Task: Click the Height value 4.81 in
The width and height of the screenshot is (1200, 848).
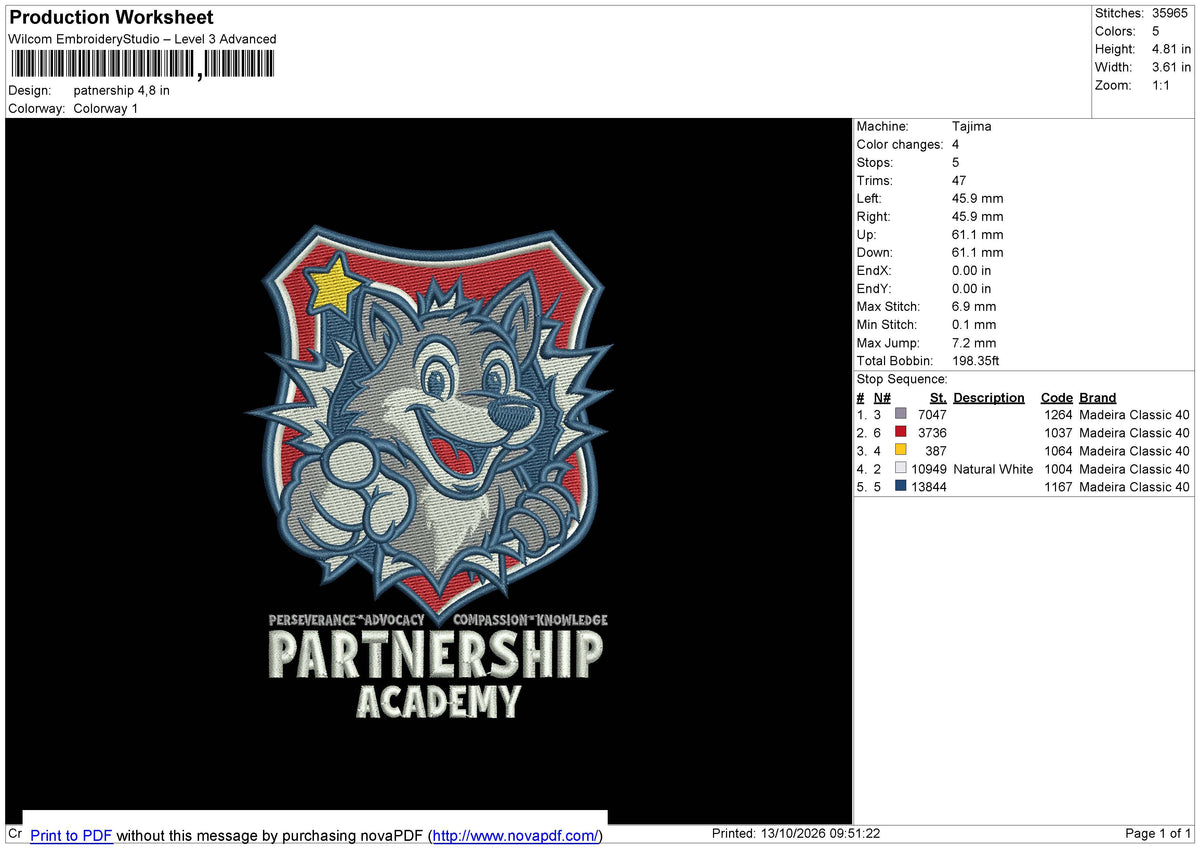Action: pyautogui.click(x=1171, y=49)
